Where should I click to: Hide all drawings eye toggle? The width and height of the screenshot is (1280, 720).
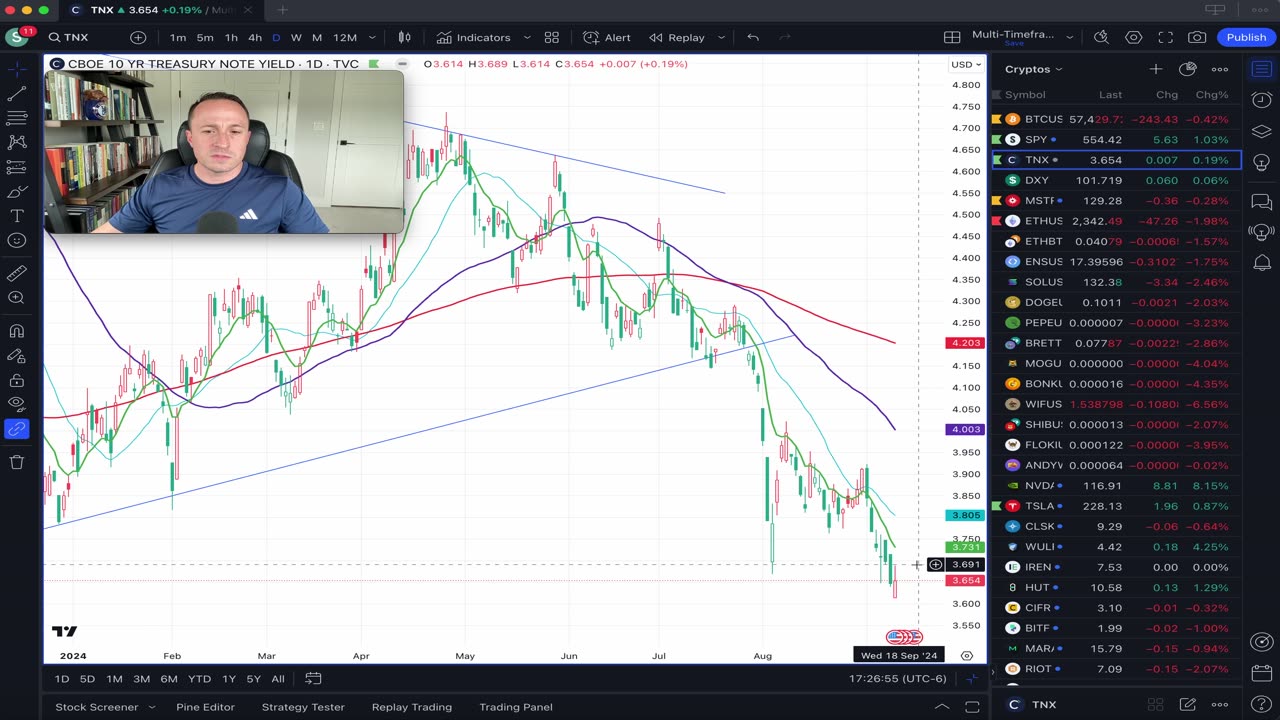coord(16,404)
